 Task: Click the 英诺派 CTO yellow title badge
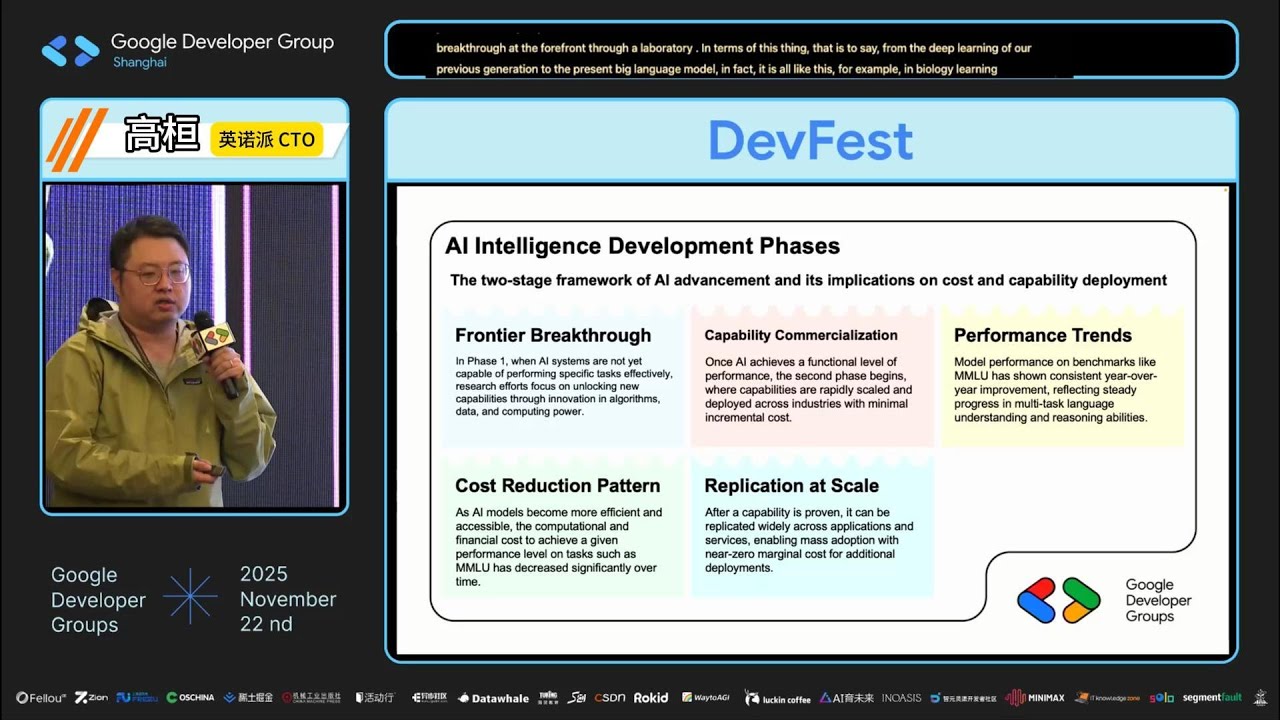pos(267,140)
